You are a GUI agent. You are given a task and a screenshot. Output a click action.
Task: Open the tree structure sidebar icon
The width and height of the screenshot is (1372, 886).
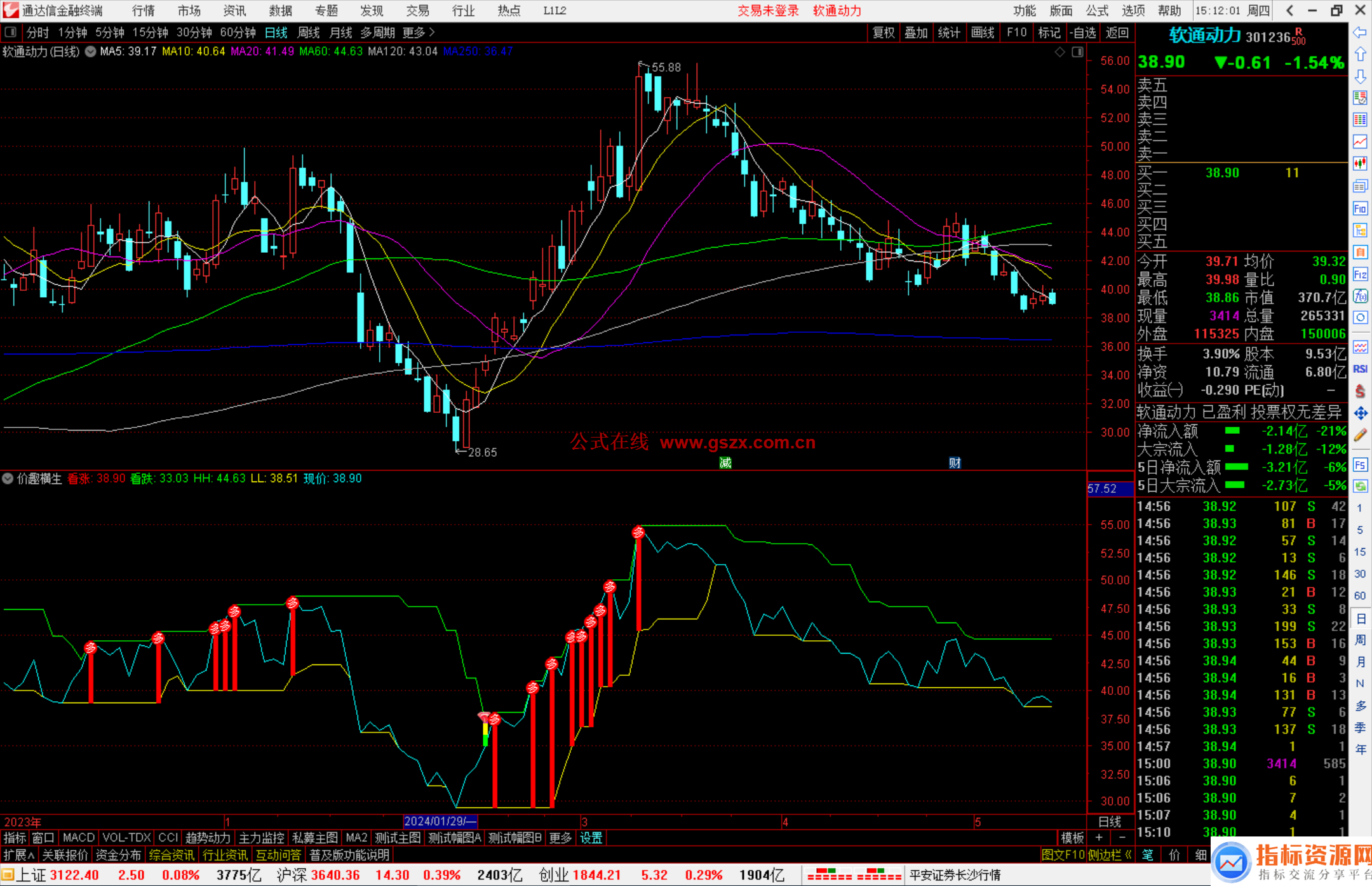[1360, 230]
